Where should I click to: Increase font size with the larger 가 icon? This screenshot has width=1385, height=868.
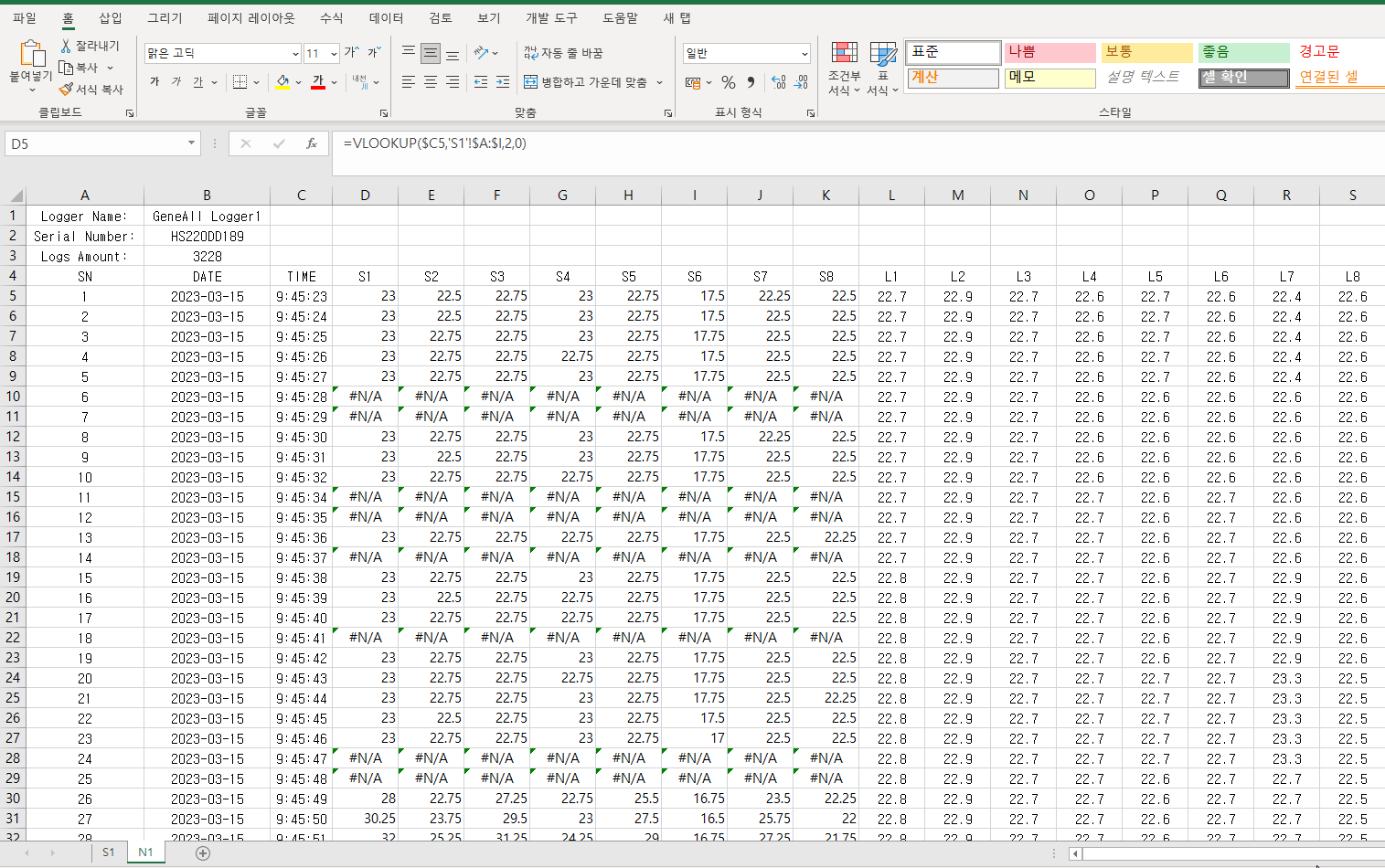[351, 53]
